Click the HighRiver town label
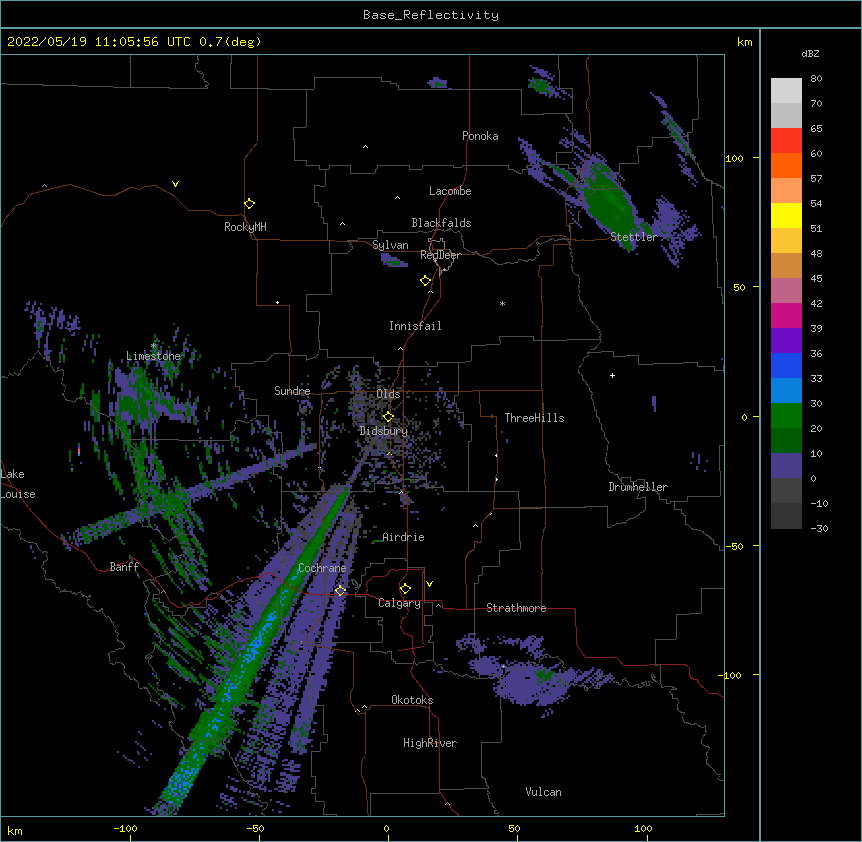 coord(430,743)
